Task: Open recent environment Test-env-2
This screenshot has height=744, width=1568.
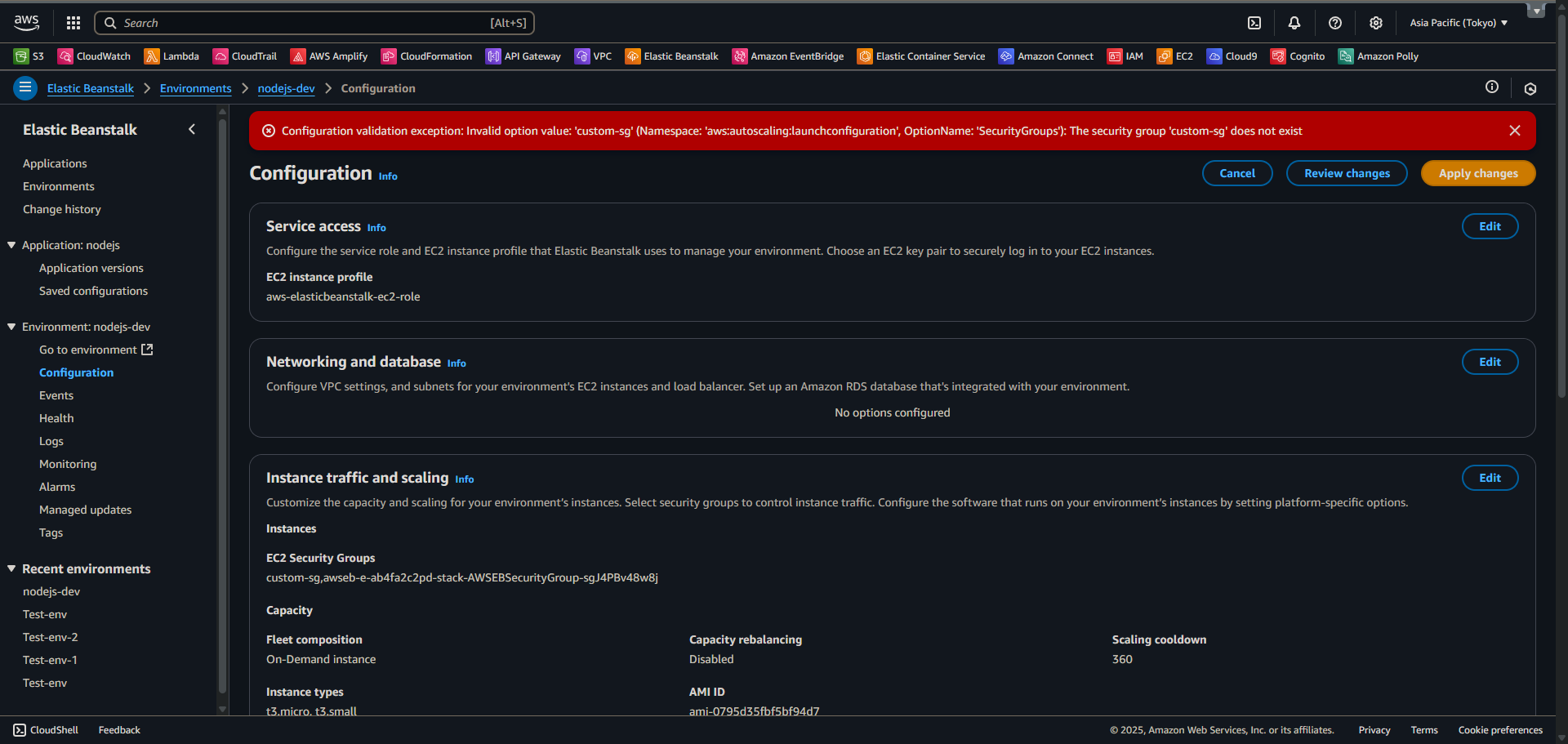Action: pyautogui.click(x=51, y=637)
